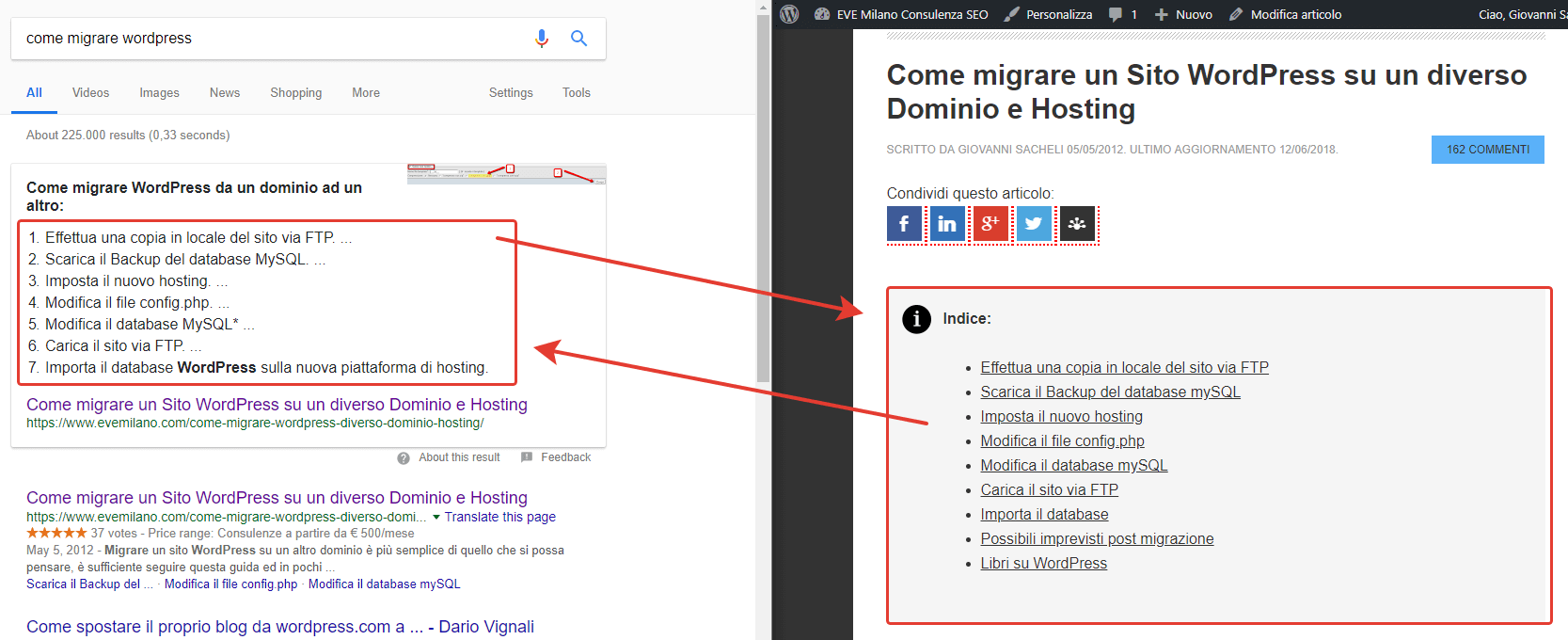
Task: Click the Google voice search microphone icon
Action: (542, 39)
